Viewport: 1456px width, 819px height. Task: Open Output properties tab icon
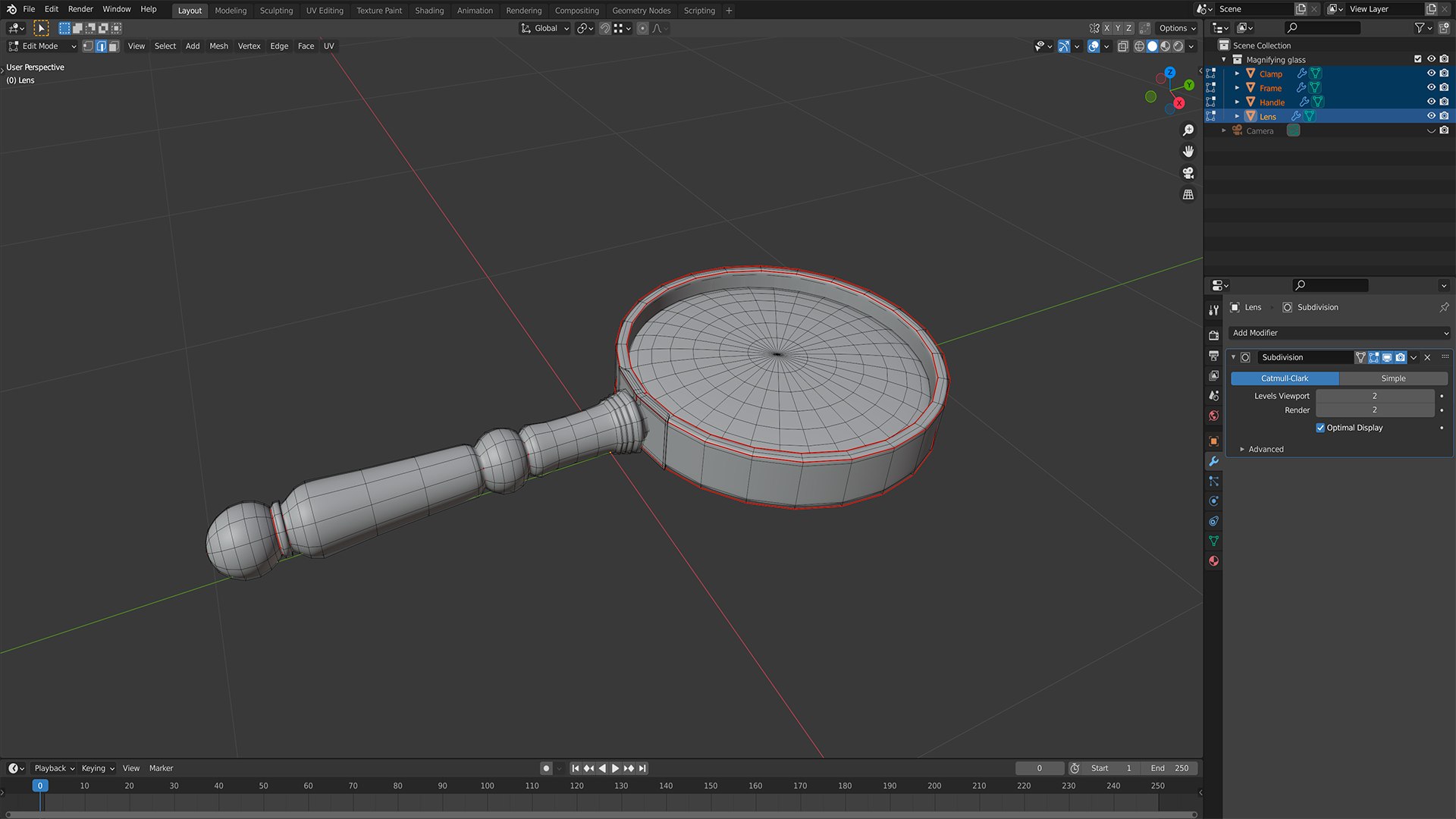click(1213, 356)
